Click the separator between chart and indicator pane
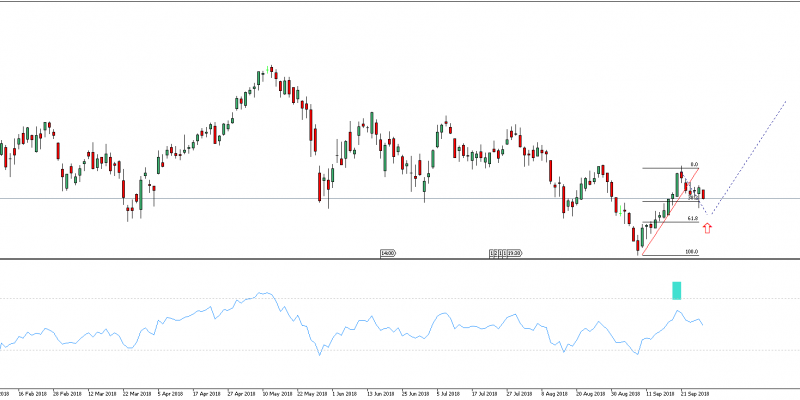The width and height of the screenshot is (800, 400). [400, 259]
